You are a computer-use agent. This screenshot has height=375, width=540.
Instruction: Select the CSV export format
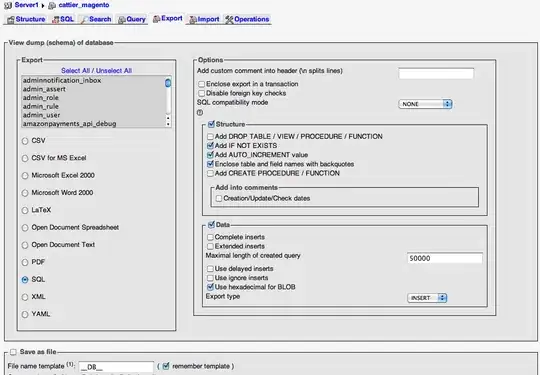(25, 141)
